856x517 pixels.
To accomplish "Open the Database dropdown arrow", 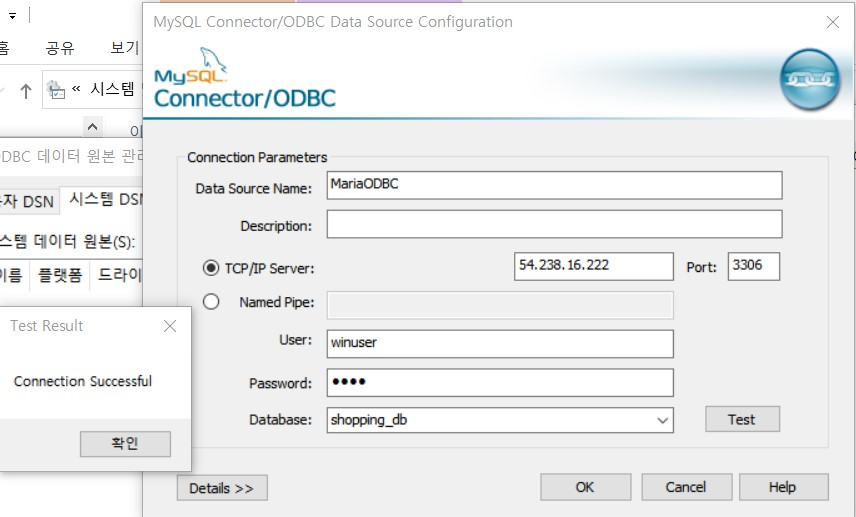I will pyautogui.click(x=663, y=420).
